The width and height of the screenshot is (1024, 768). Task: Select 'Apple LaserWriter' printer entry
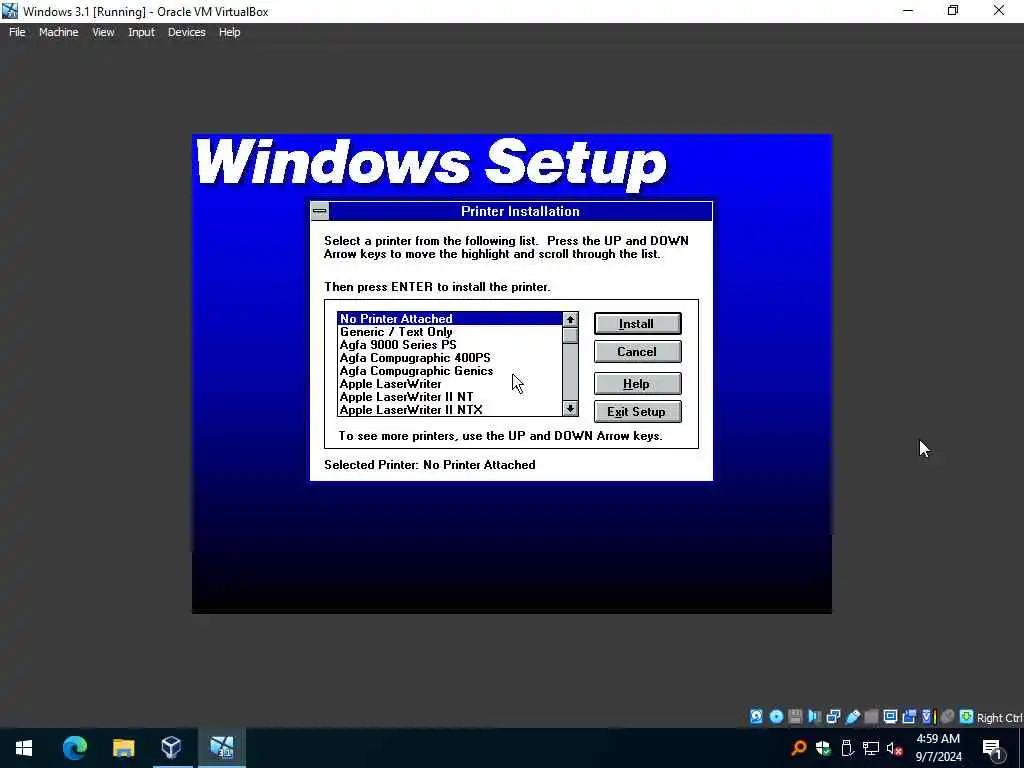pos(449,384)
